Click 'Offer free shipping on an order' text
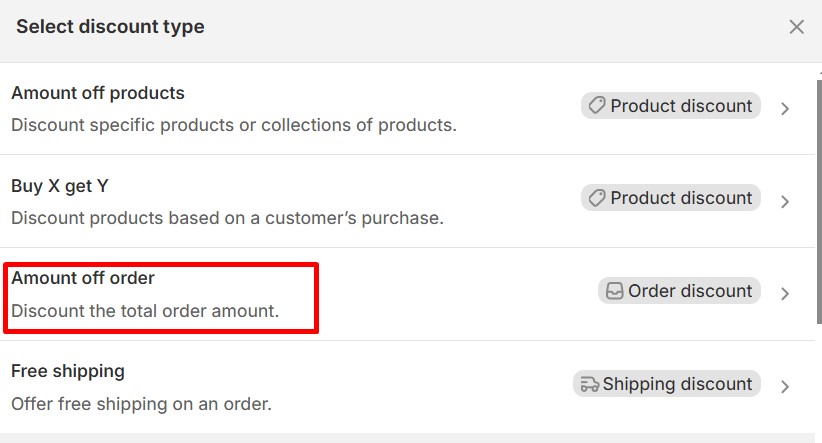The height and width of the screenshot is (443, 822). point(141,404)
